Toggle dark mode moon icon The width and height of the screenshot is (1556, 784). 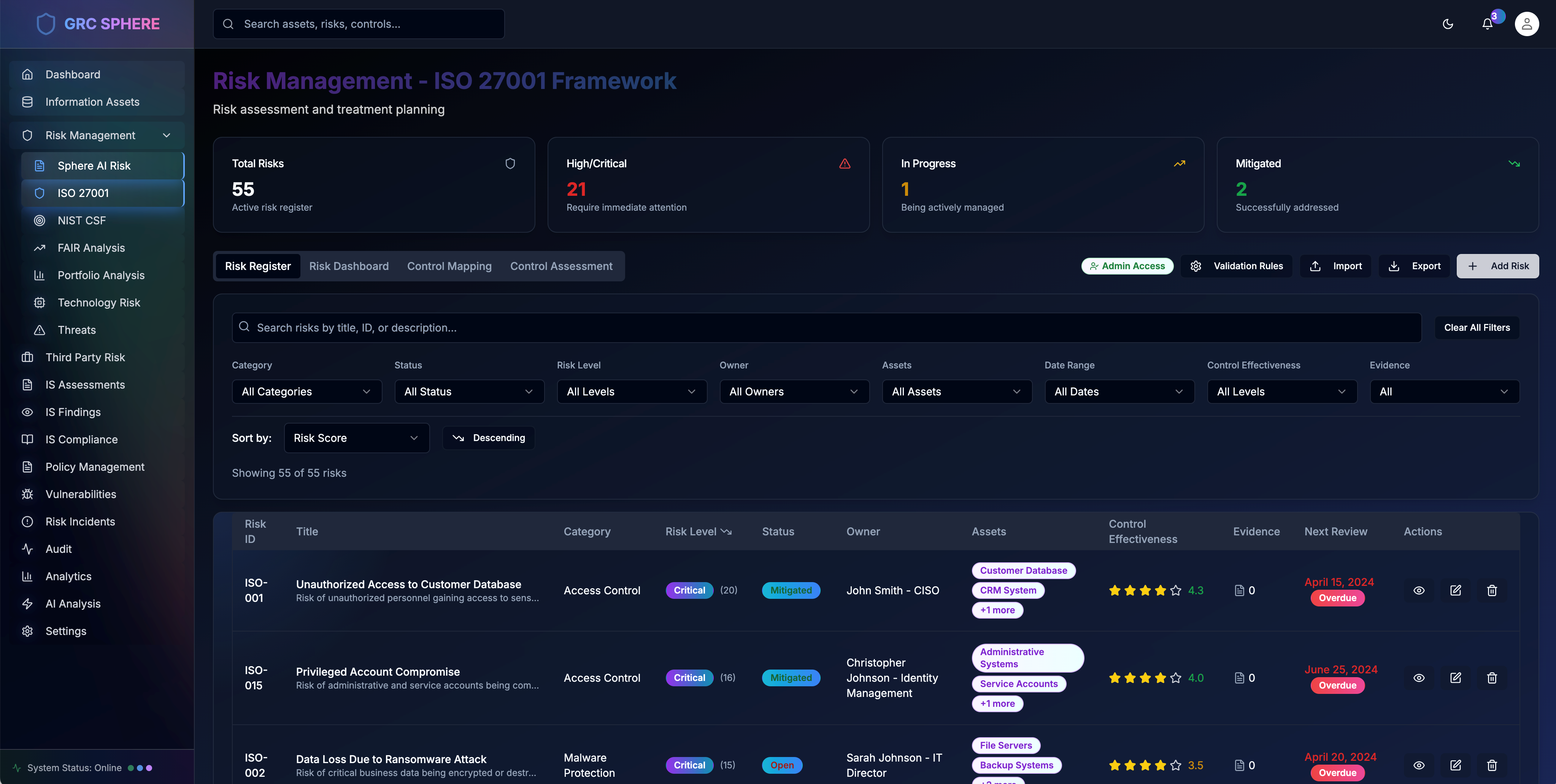click(1447, 24)
